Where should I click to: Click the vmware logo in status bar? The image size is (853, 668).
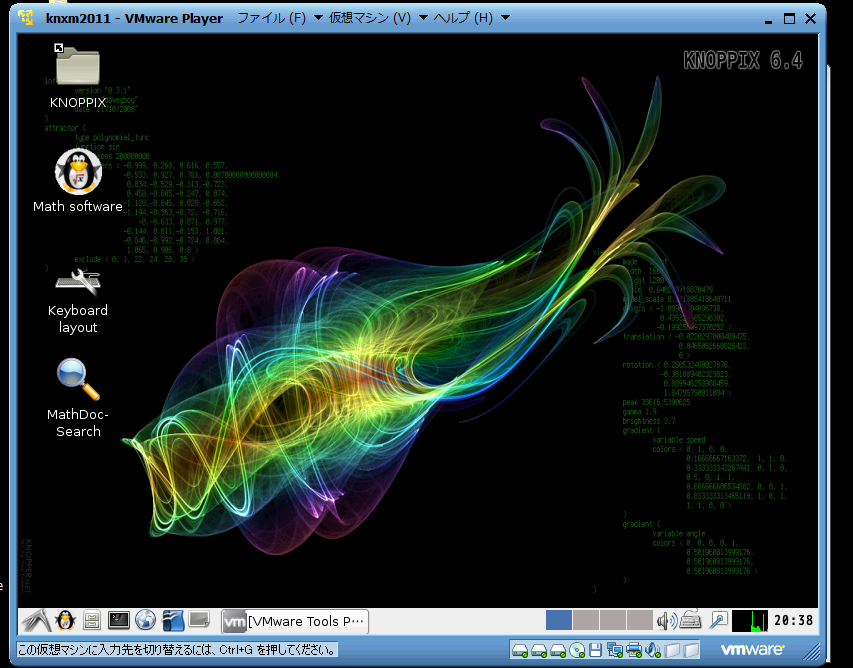tap(752, 650)
